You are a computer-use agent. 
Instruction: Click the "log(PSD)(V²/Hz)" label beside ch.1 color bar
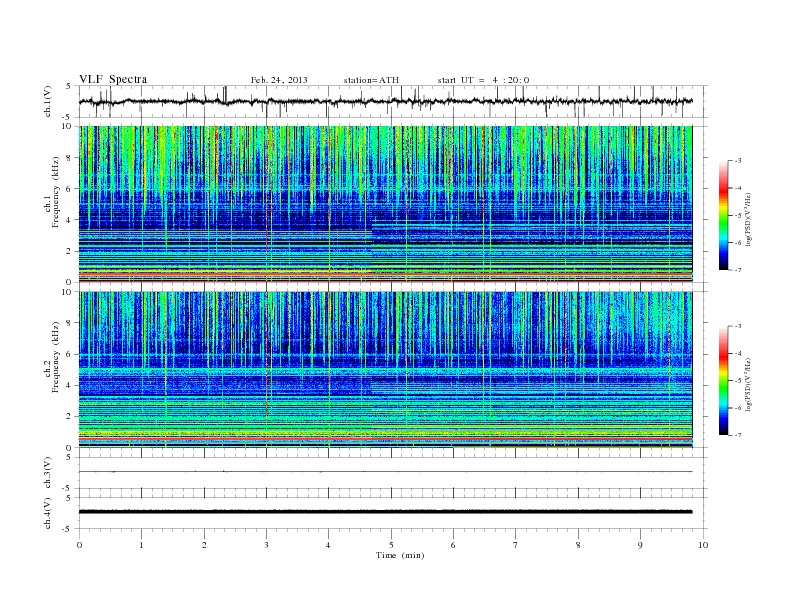[749, 220]
